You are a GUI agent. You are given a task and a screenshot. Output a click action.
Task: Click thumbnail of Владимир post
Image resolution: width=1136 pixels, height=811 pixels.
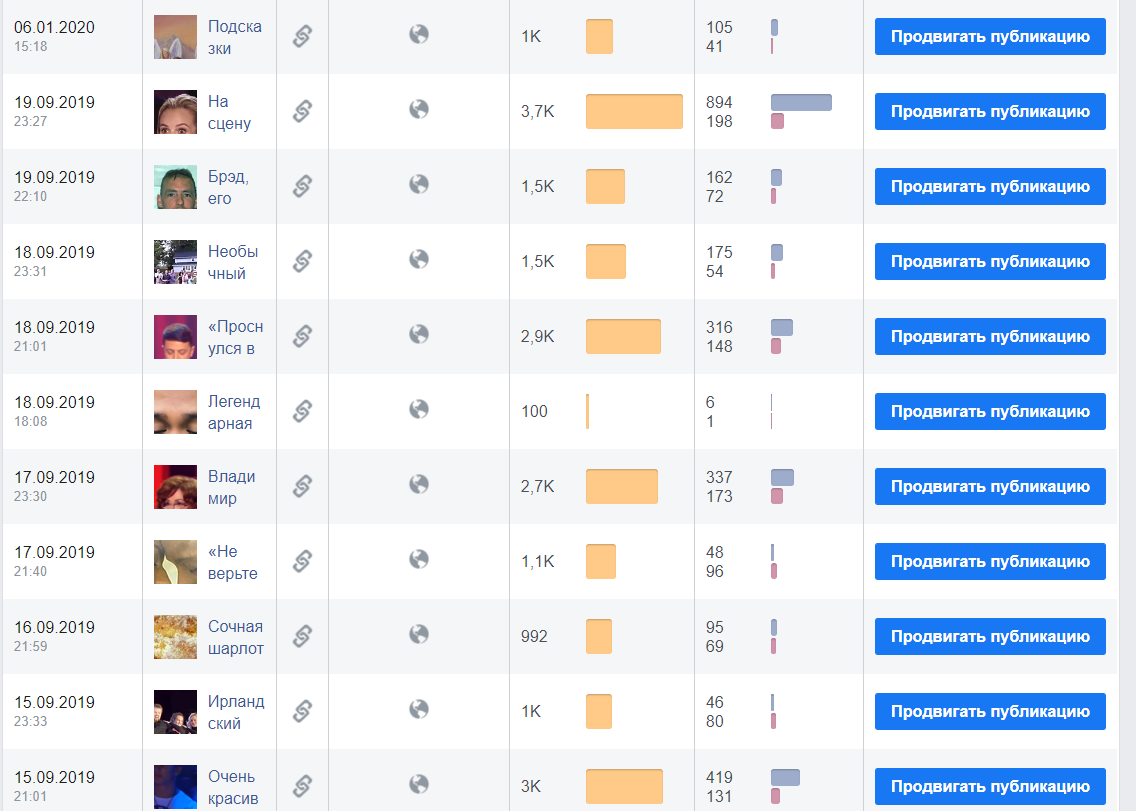click(x=175, y=487)
